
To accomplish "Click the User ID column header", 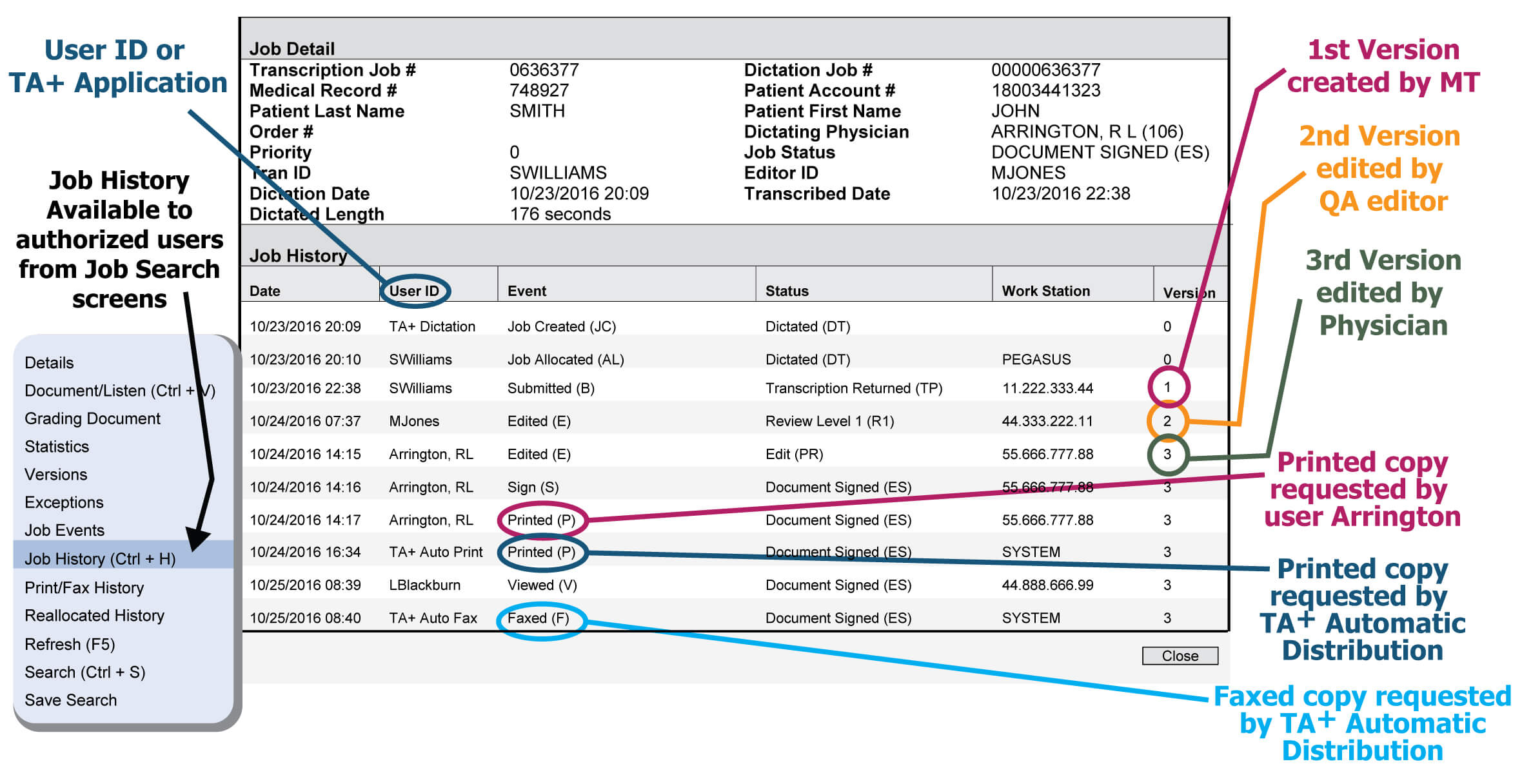I will tap(414, 291).
